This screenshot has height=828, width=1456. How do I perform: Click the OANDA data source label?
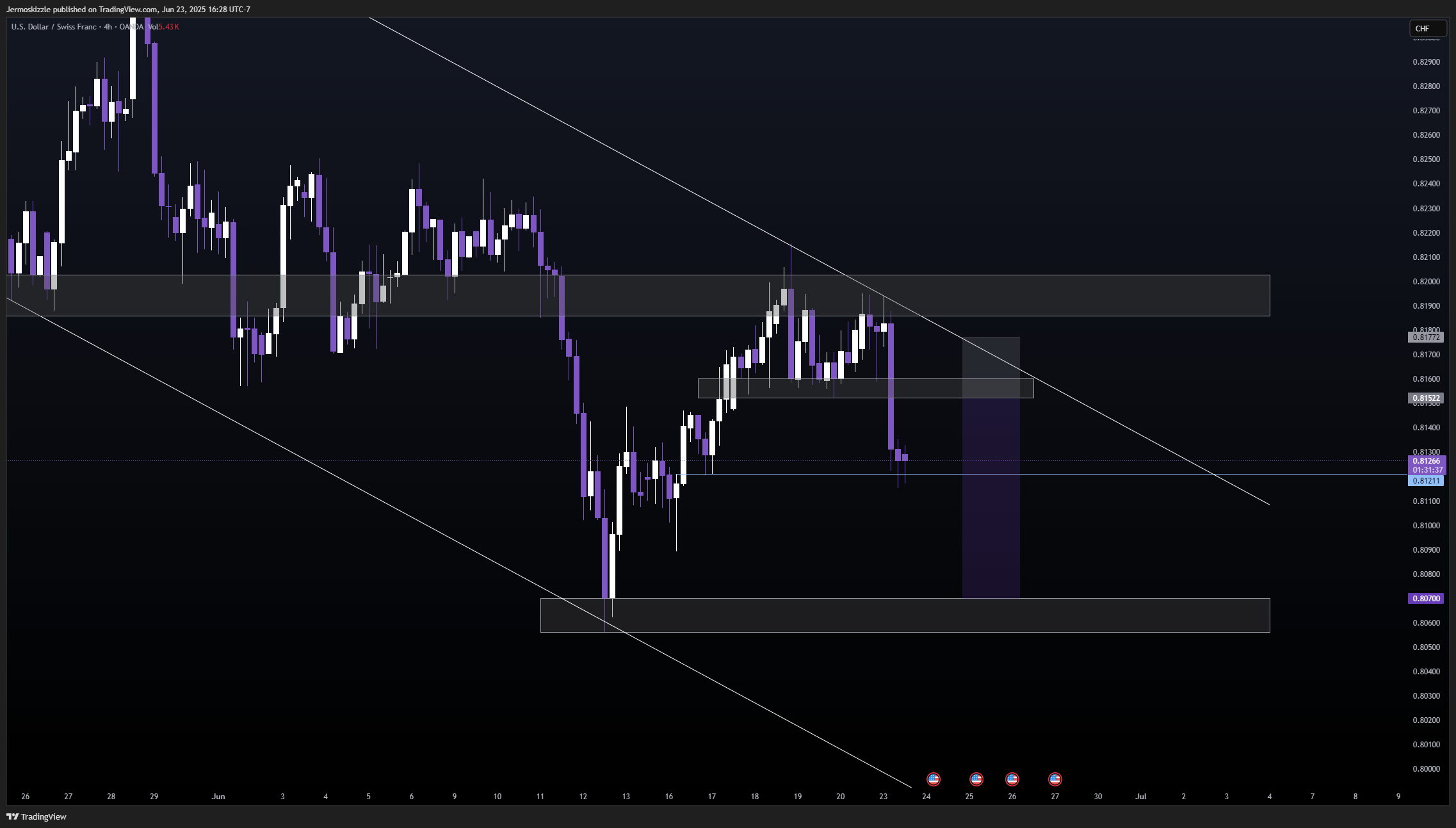132,27
